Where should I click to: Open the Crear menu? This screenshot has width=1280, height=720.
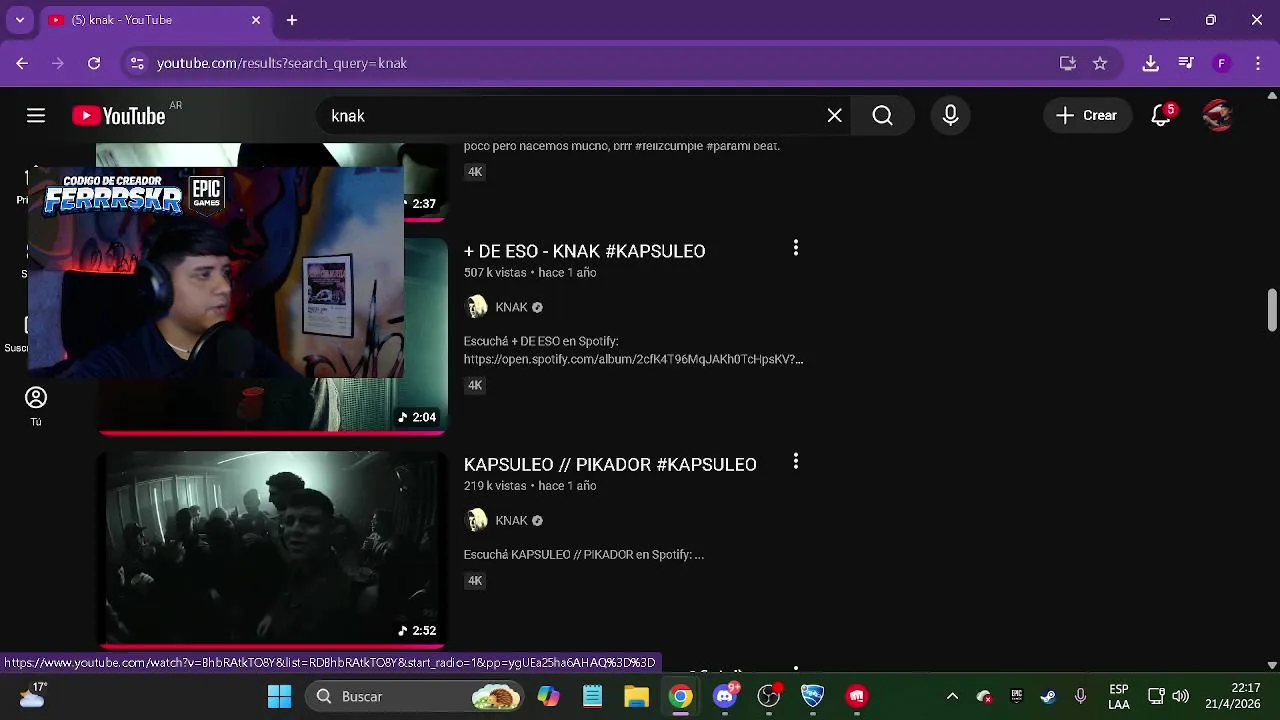[x=1087, y=116]
